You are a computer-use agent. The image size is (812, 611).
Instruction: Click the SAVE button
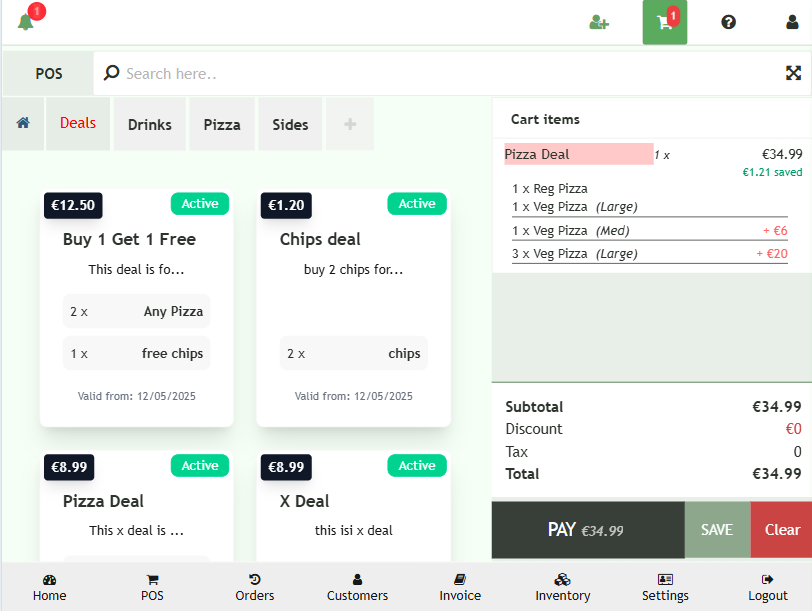point(717,530)
